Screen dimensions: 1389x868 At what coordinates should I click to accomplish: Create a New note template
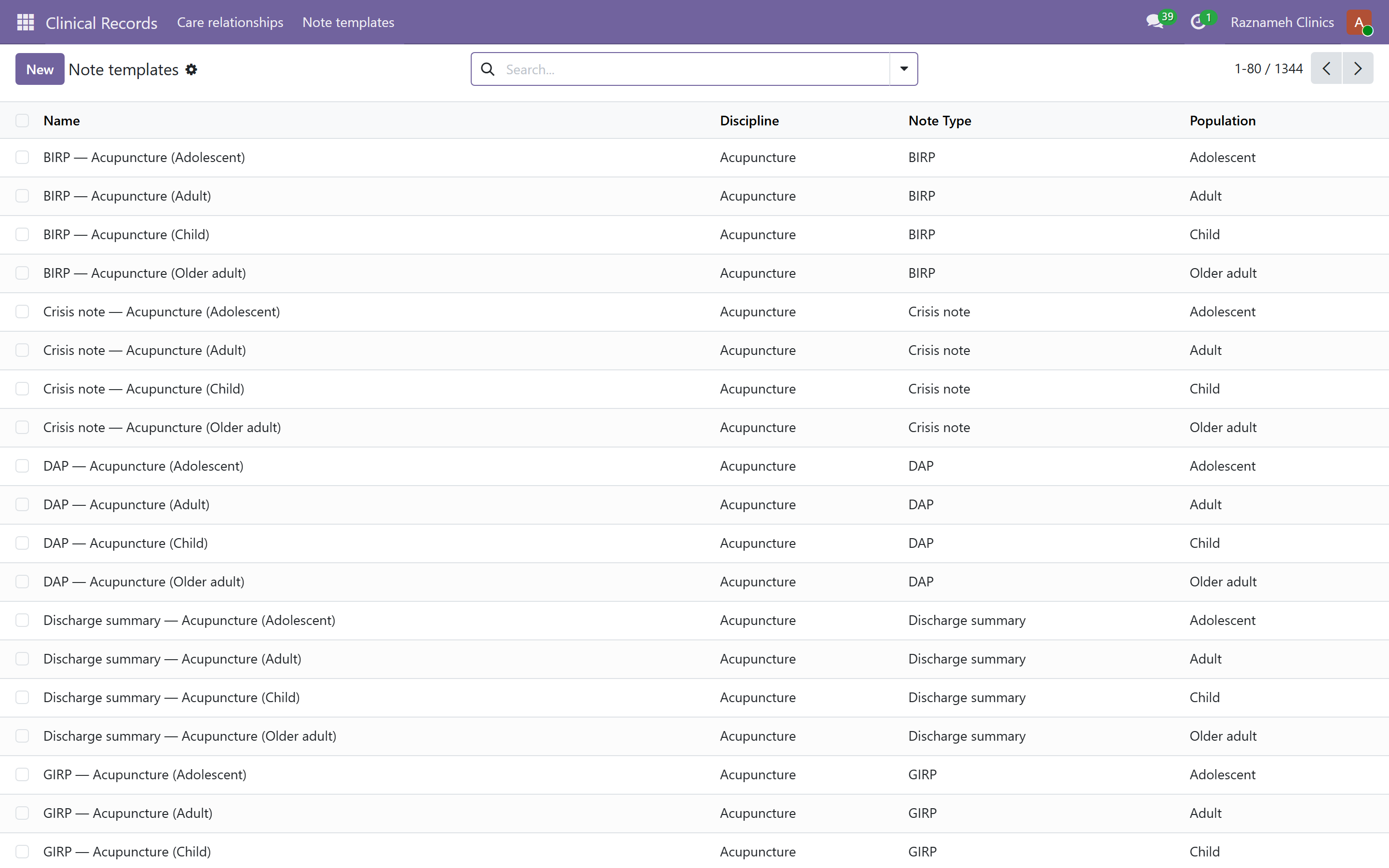click(40, 69)
